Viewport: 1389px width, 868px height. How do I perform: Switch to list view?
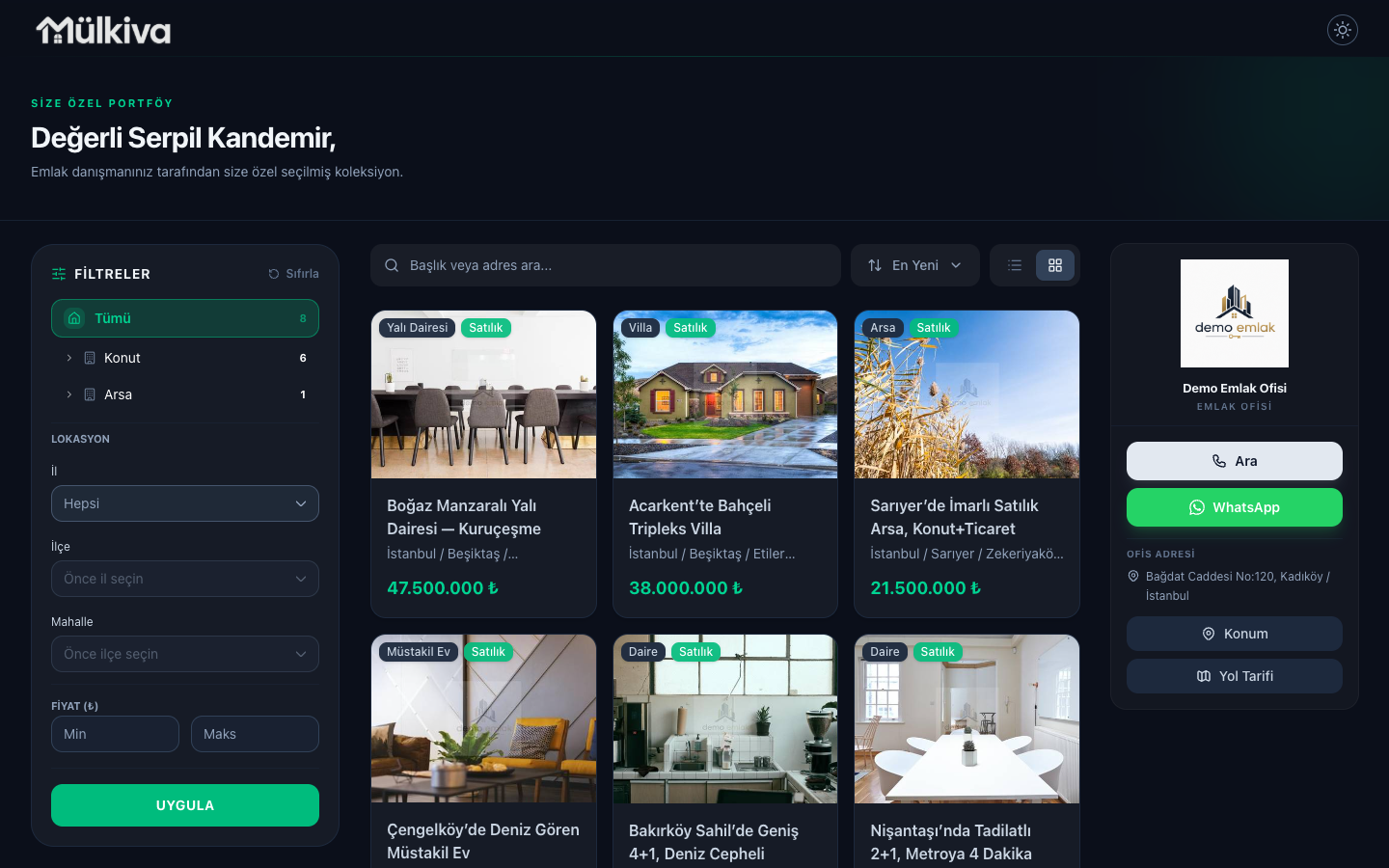coord(1015,265)
